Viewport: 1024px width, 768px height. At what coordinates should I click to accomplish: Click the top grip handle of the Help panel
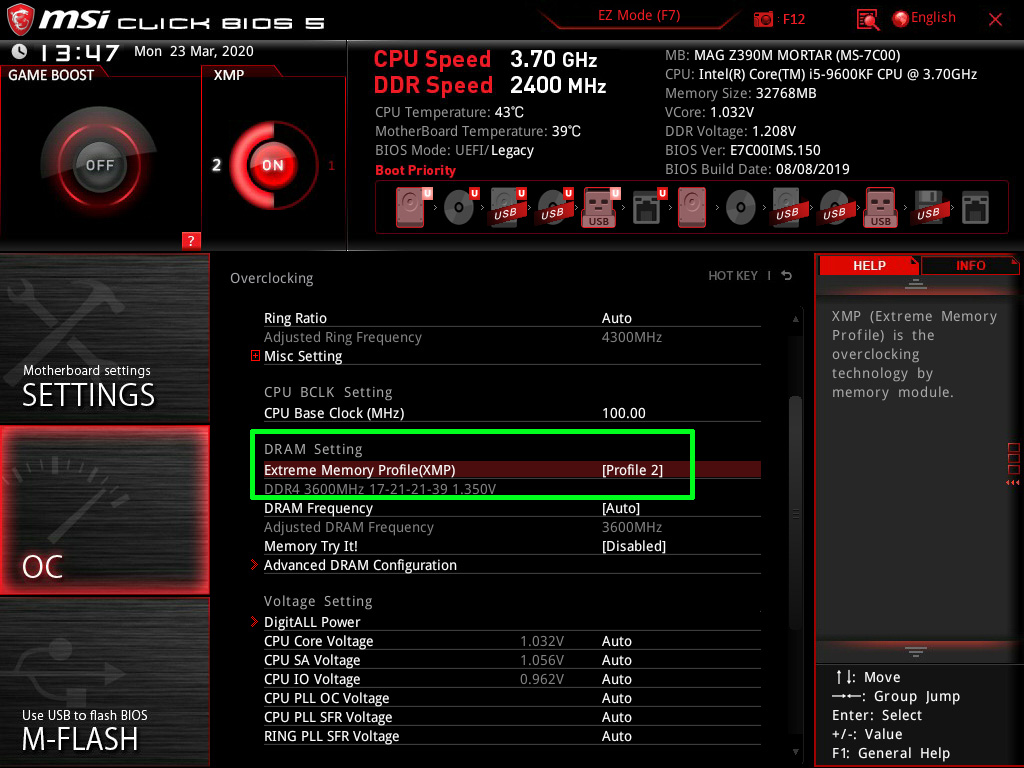(x=916, y=284)
